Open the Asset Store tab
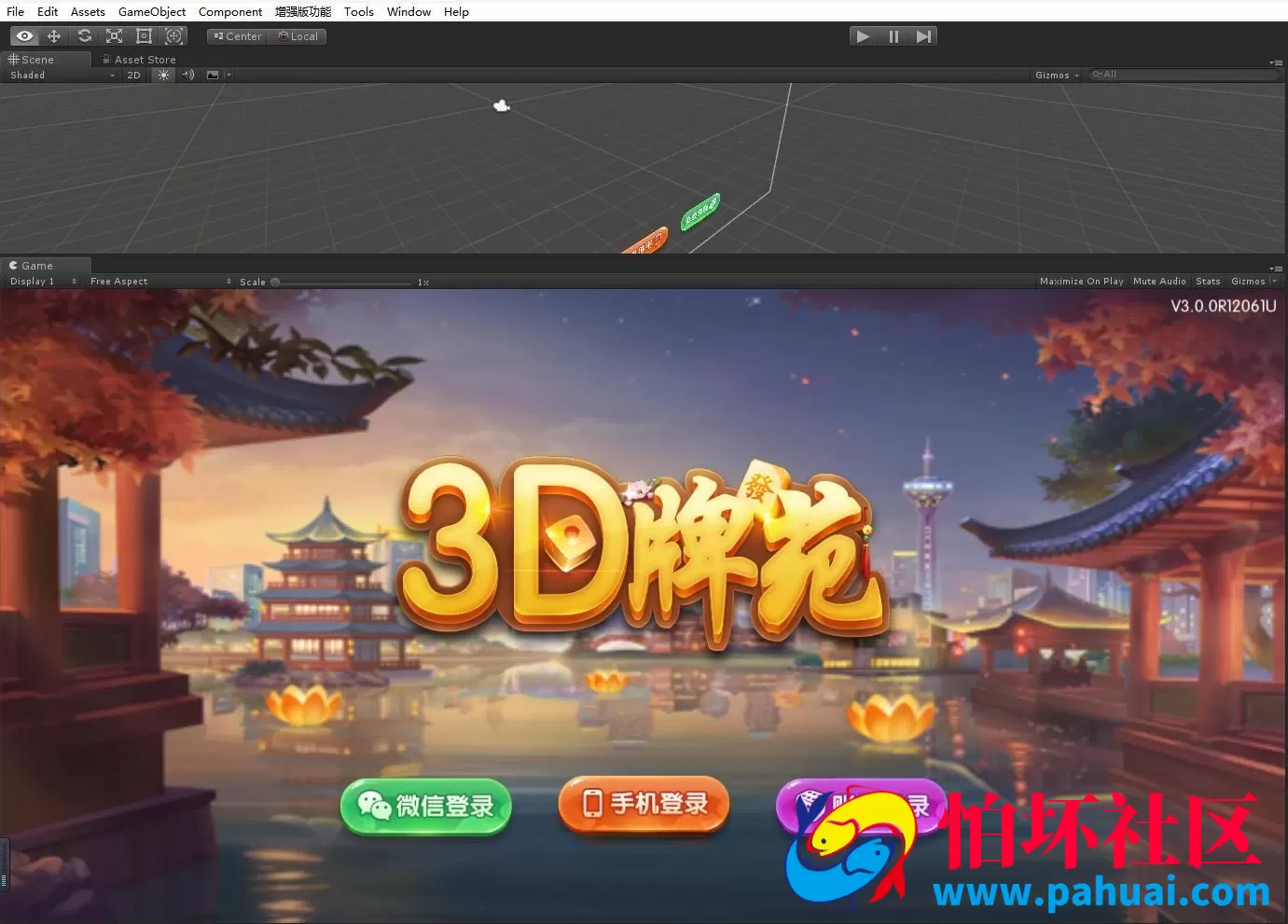 pyautogui.click(x=139, y=59)
